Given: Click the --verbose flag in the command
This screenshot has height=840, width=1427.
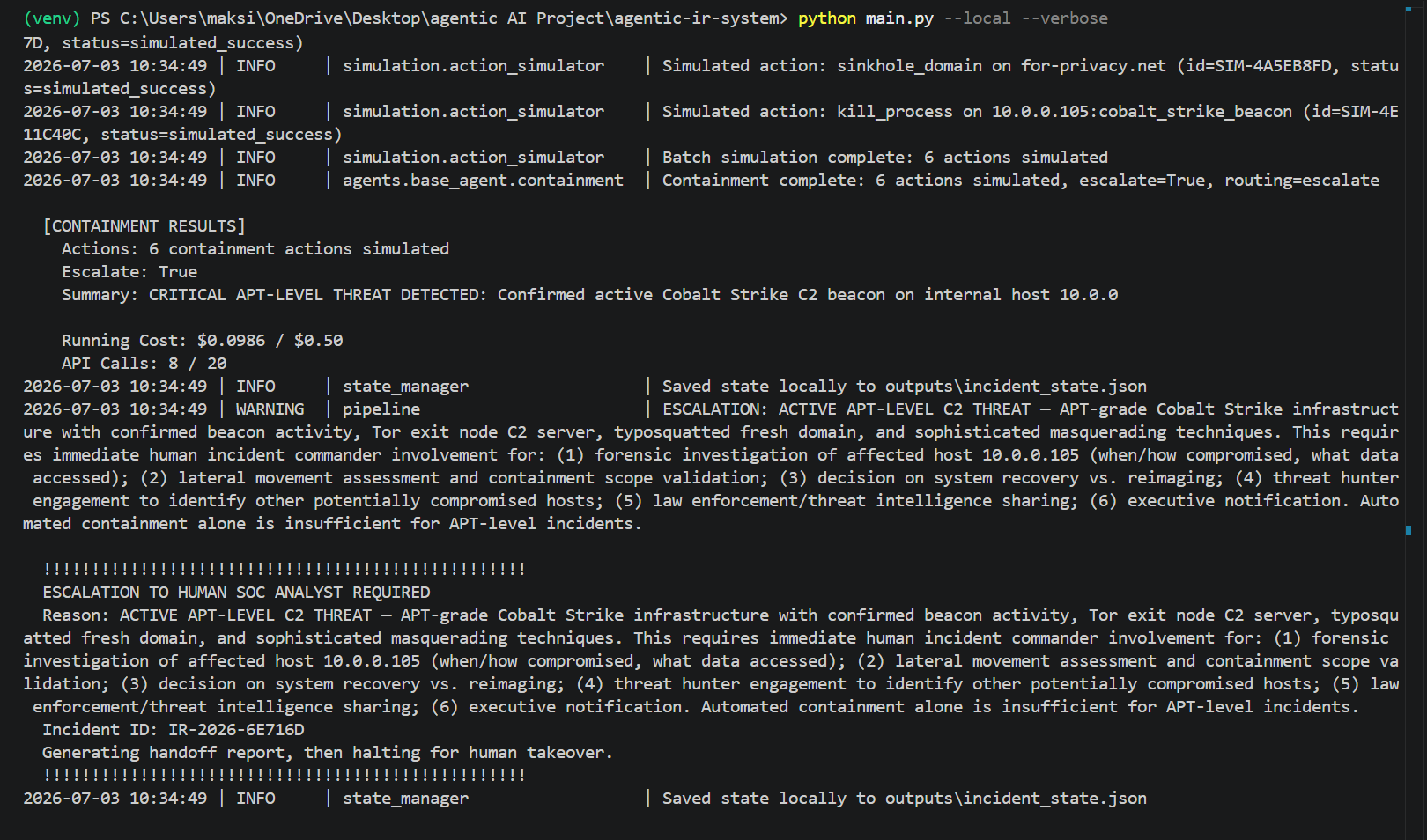Looking at the screenshot, I should [1064, 18].
